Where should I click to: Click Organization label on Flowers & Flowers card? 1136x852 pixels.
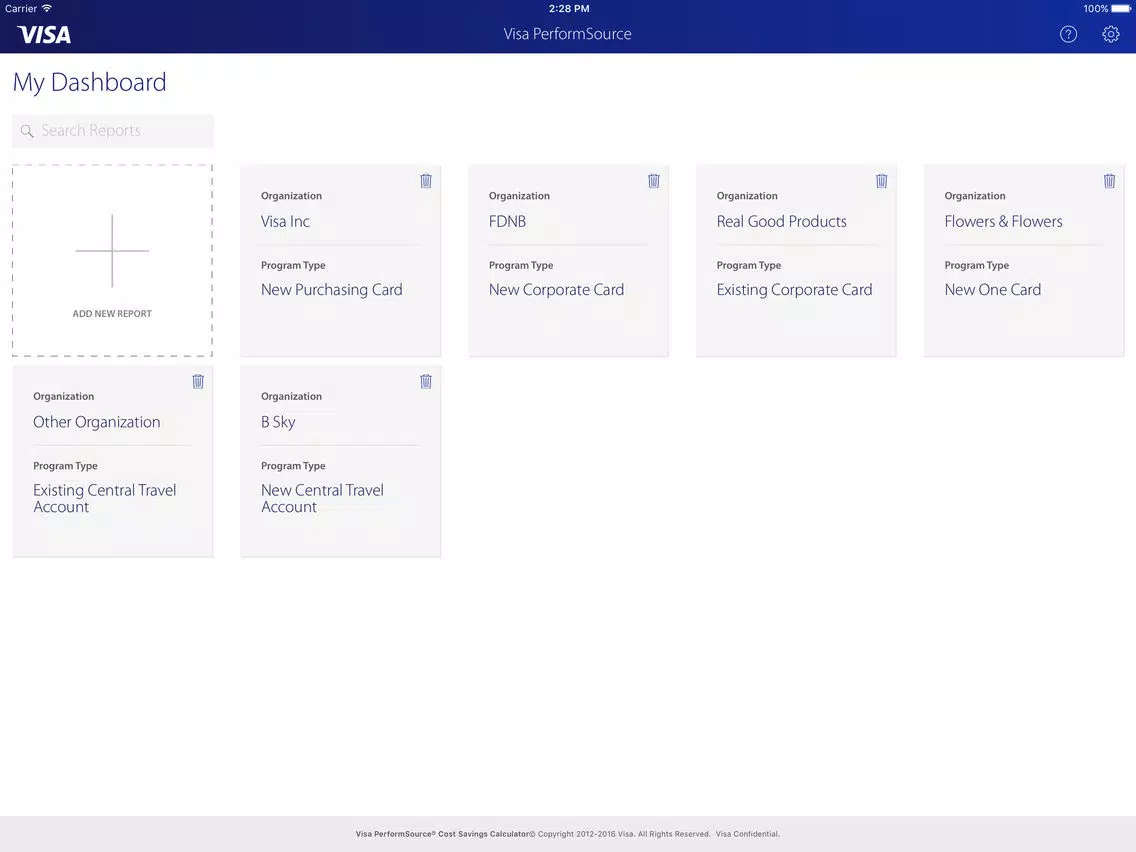coord(975,196)
